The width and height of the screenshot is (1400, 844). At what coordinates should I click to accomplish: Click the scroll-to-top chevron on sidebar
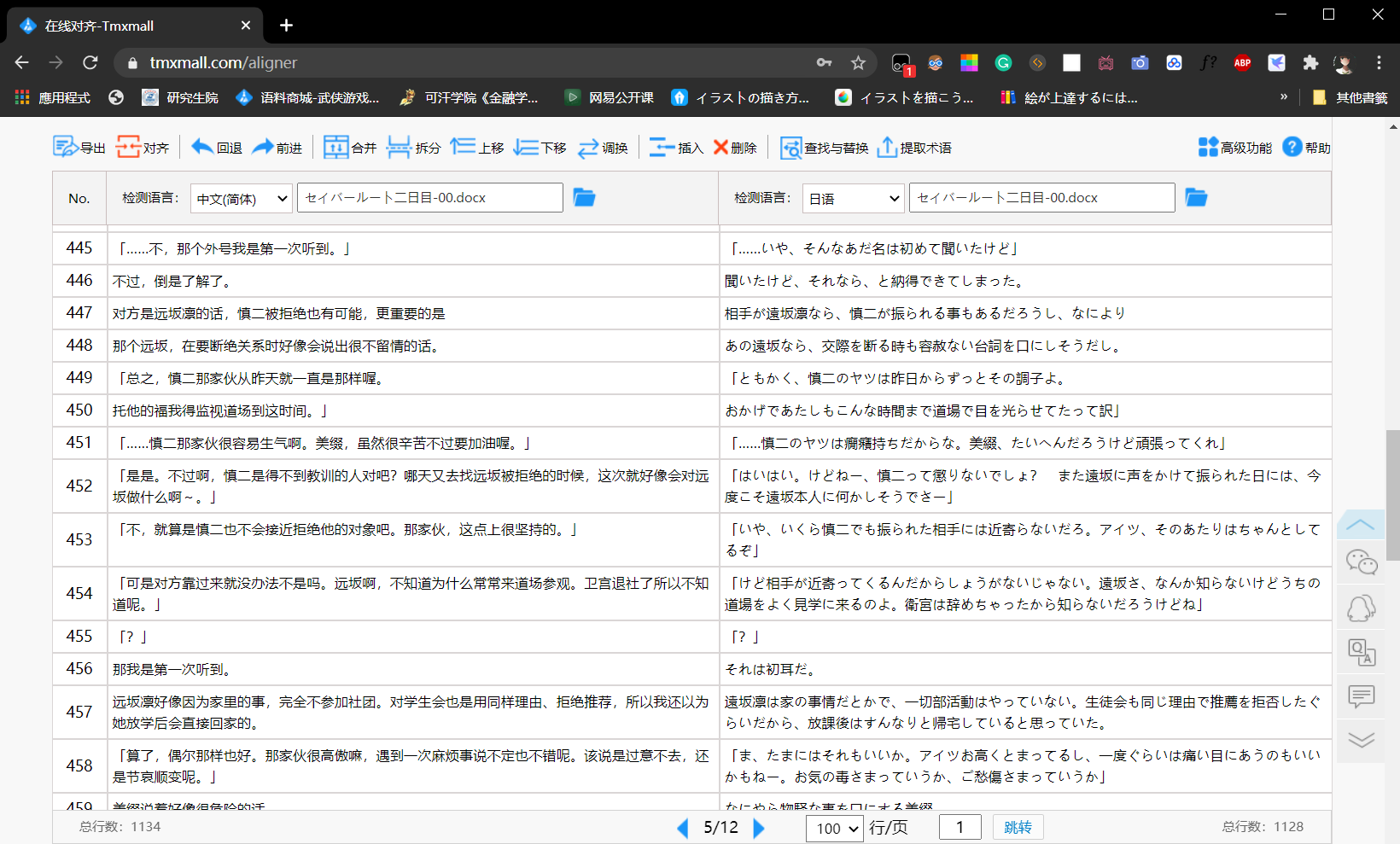(1361, 524)
